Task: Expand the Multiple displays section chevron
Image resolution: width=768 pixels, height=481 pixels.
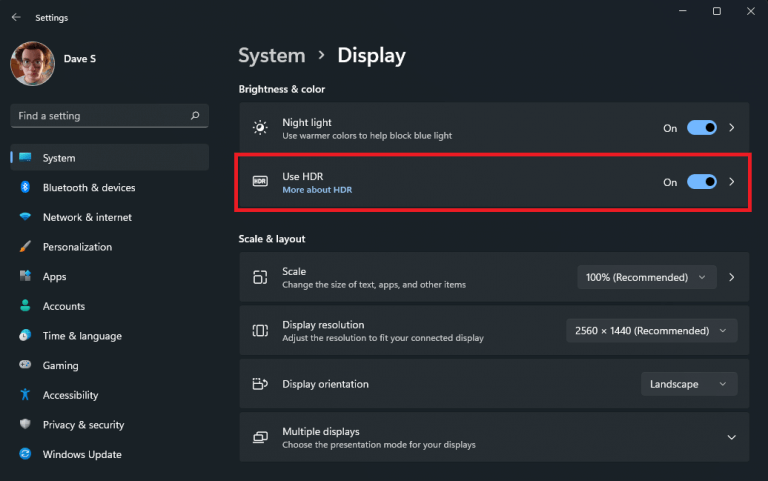Action: (731, 437)
